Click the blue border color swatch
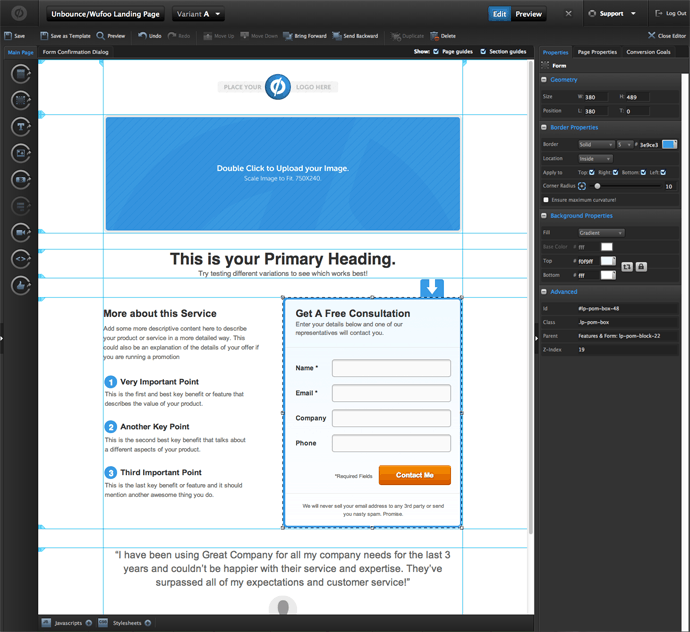The width and height of the screenshot is (690, 632). click(x=669, y=145)
